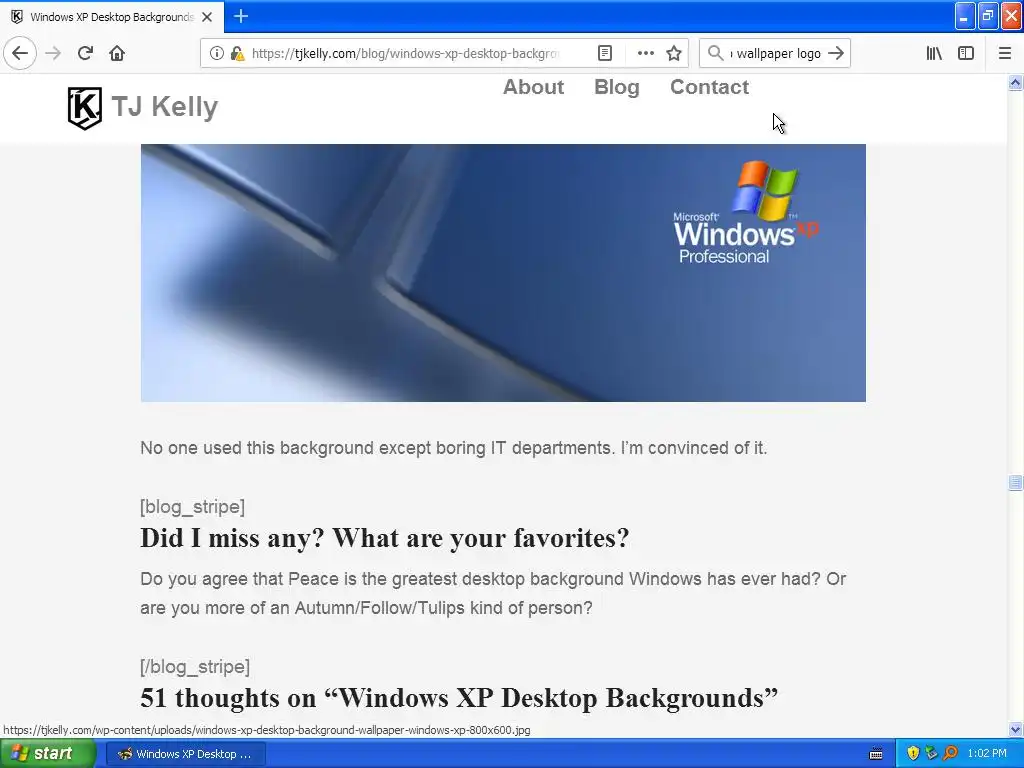Click the tjkelly.com address bar URL

405,54
